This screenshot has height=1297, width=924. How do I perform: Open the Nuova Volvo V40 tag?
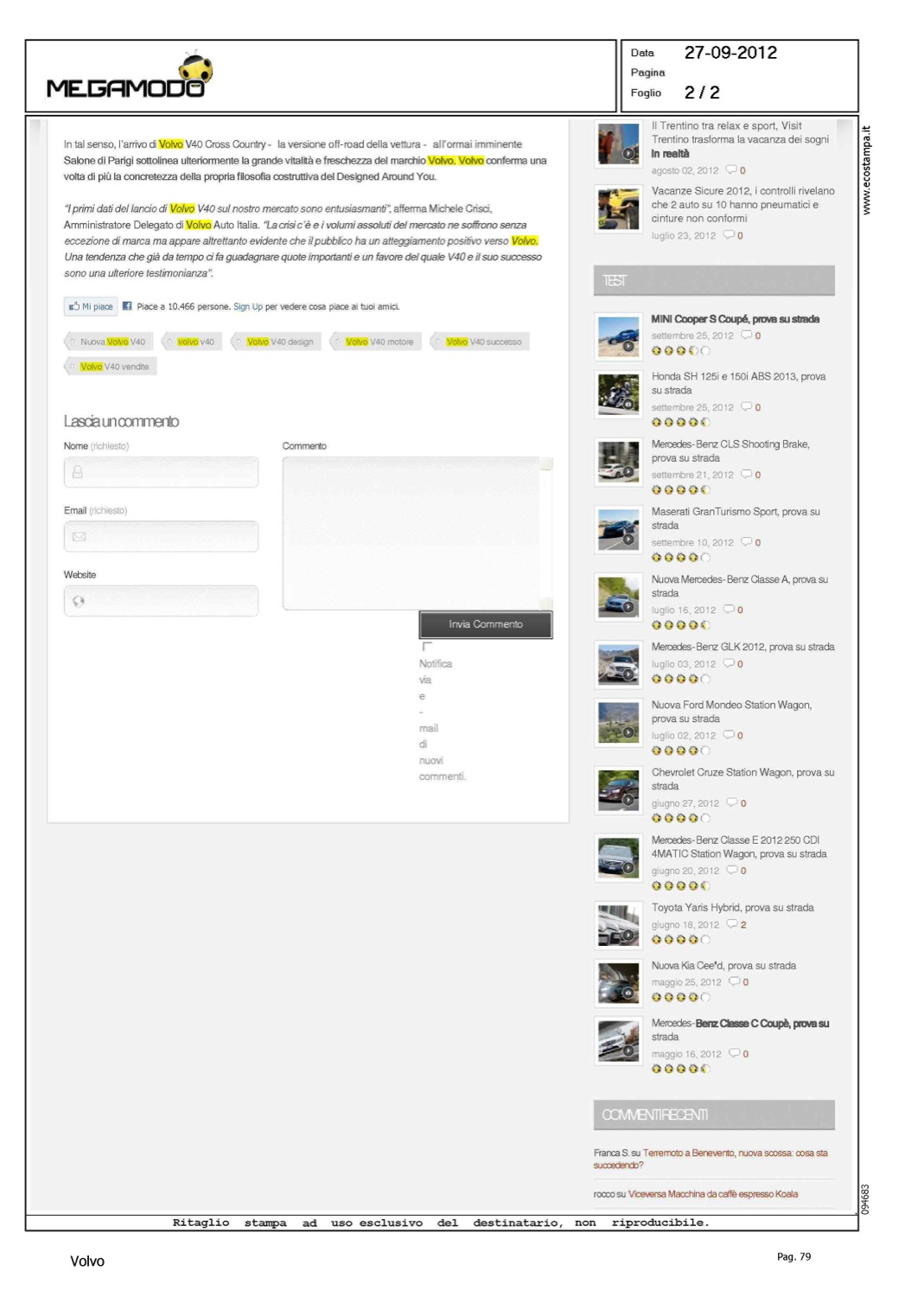111,342
